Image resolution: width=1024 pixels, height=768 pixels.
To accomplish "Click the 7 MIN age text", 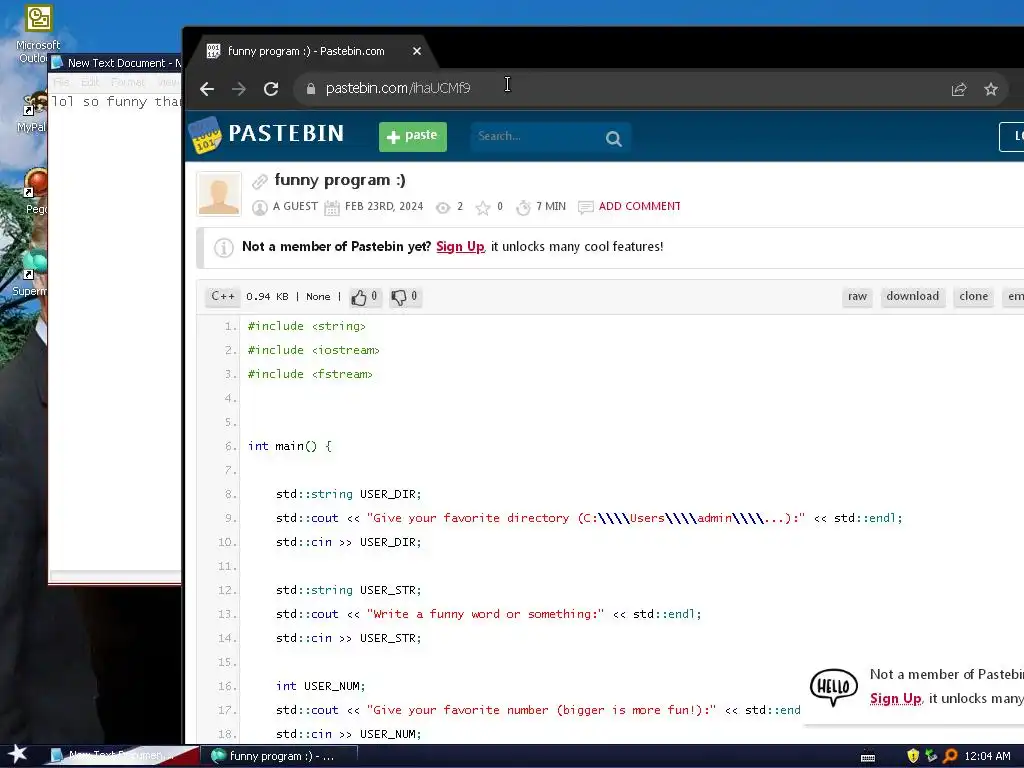I will click(x=551, y=206).
